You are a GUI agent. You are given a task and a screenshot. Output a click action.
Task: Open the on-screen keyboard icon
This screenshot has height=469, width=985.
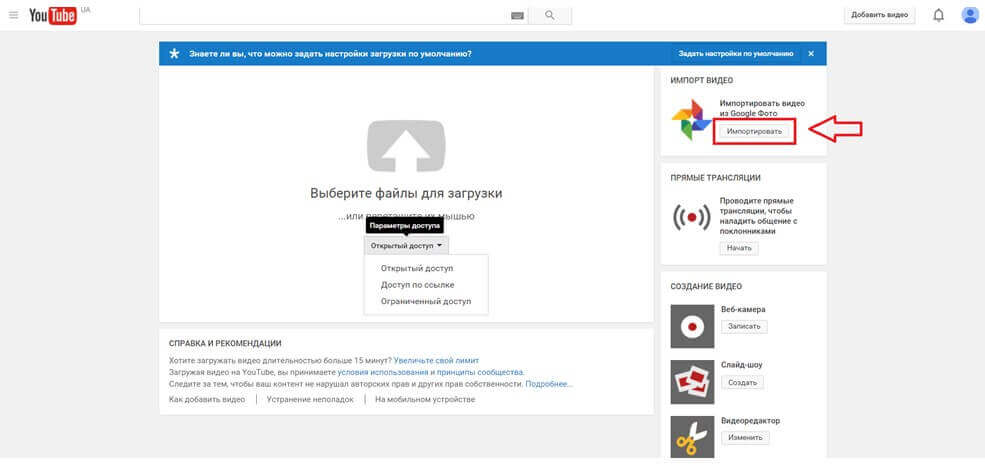(x=517, y=16)
